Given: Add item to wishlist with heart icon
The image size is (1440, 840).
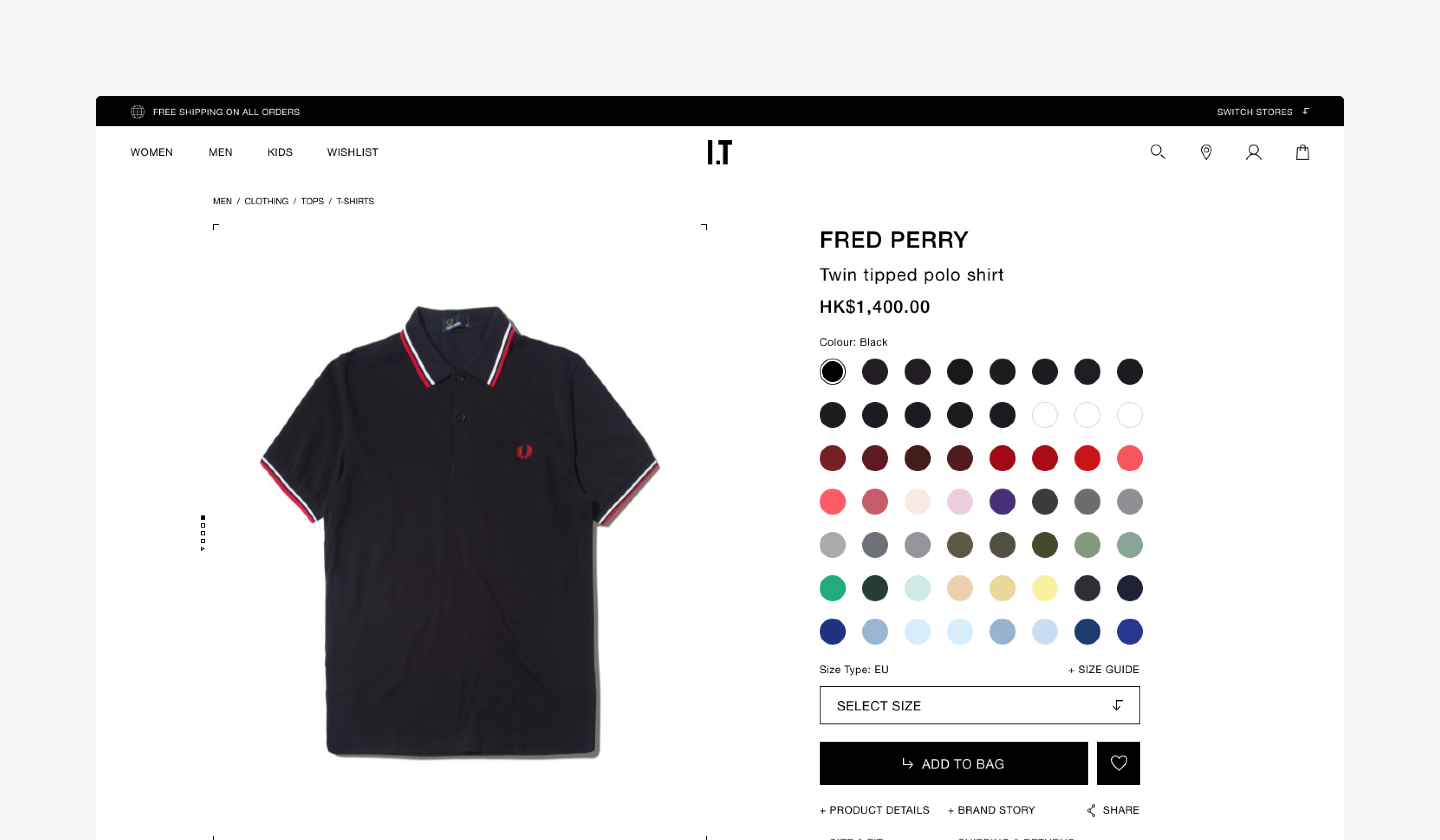Looking at the screenshot, I should pyautogui.click(x=1118, y=763).
